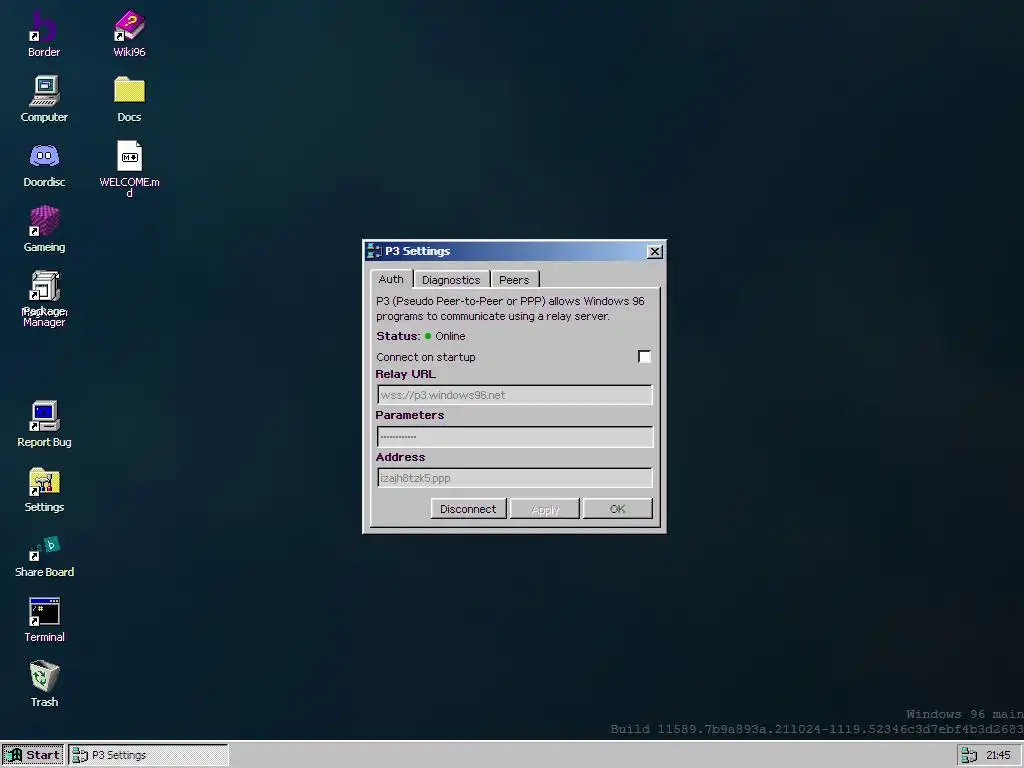Focus the Address input field

515,478
